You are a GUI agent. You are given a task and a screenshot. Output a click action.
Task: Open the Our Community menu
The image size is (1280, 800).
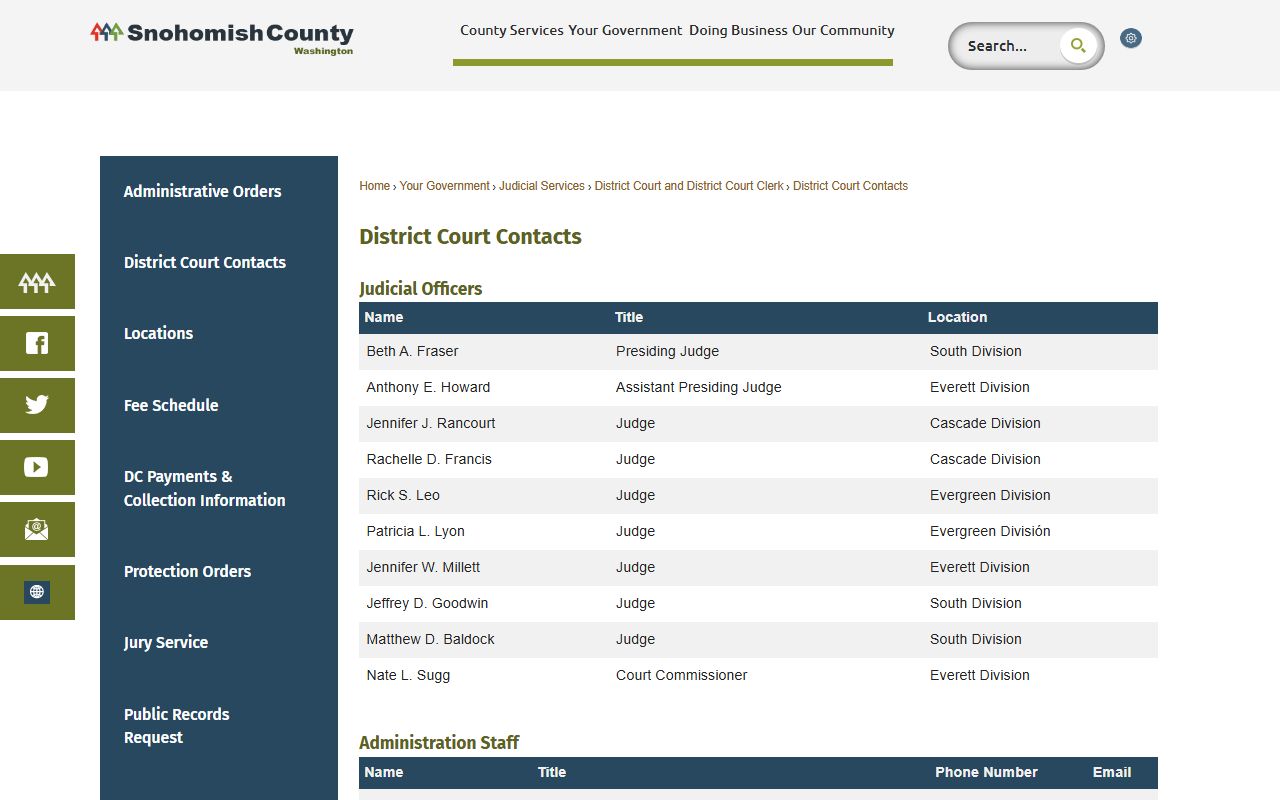pyautogui.click(x=843, y=30)
